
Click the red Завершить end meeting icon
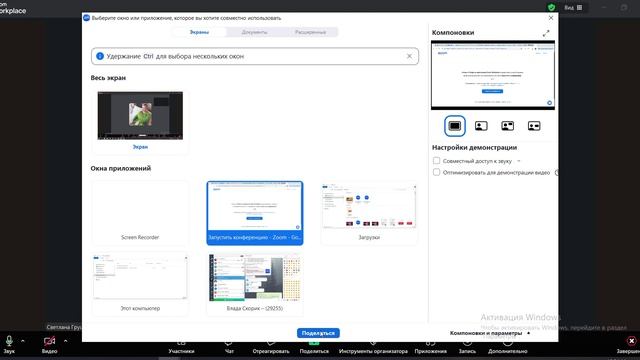point(631,341)
